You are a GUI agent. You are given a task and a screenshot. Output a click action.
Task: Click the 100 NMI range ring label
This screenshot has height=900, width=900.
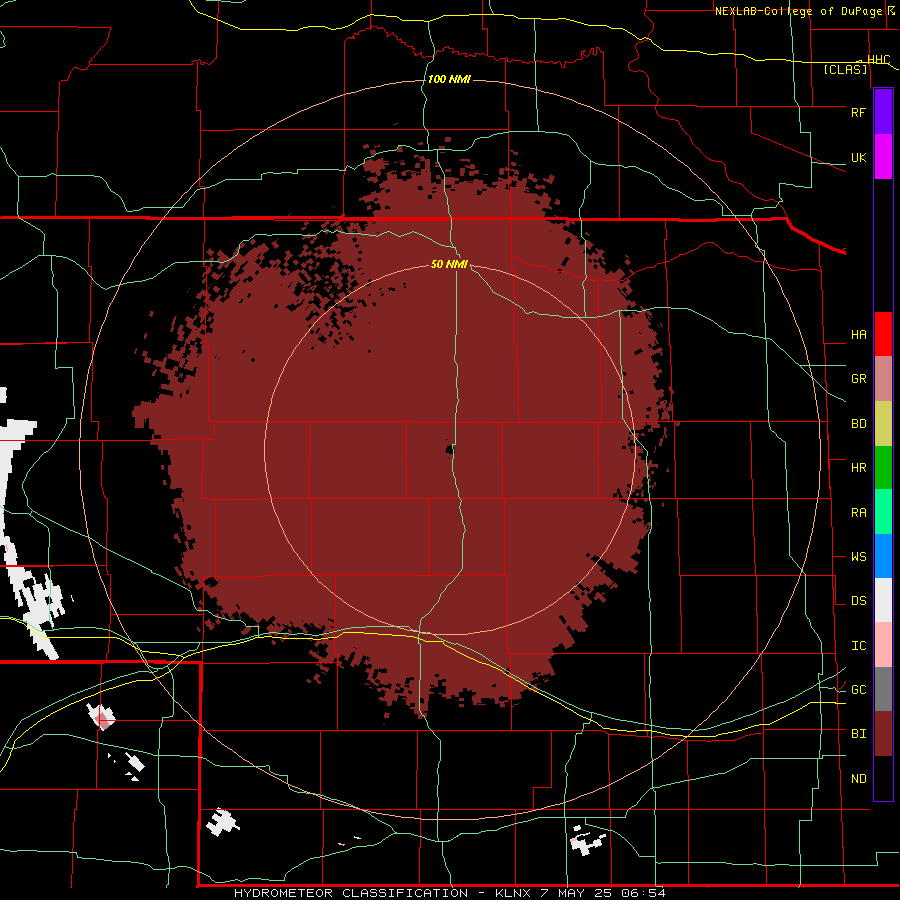click(x=449, y=79)
